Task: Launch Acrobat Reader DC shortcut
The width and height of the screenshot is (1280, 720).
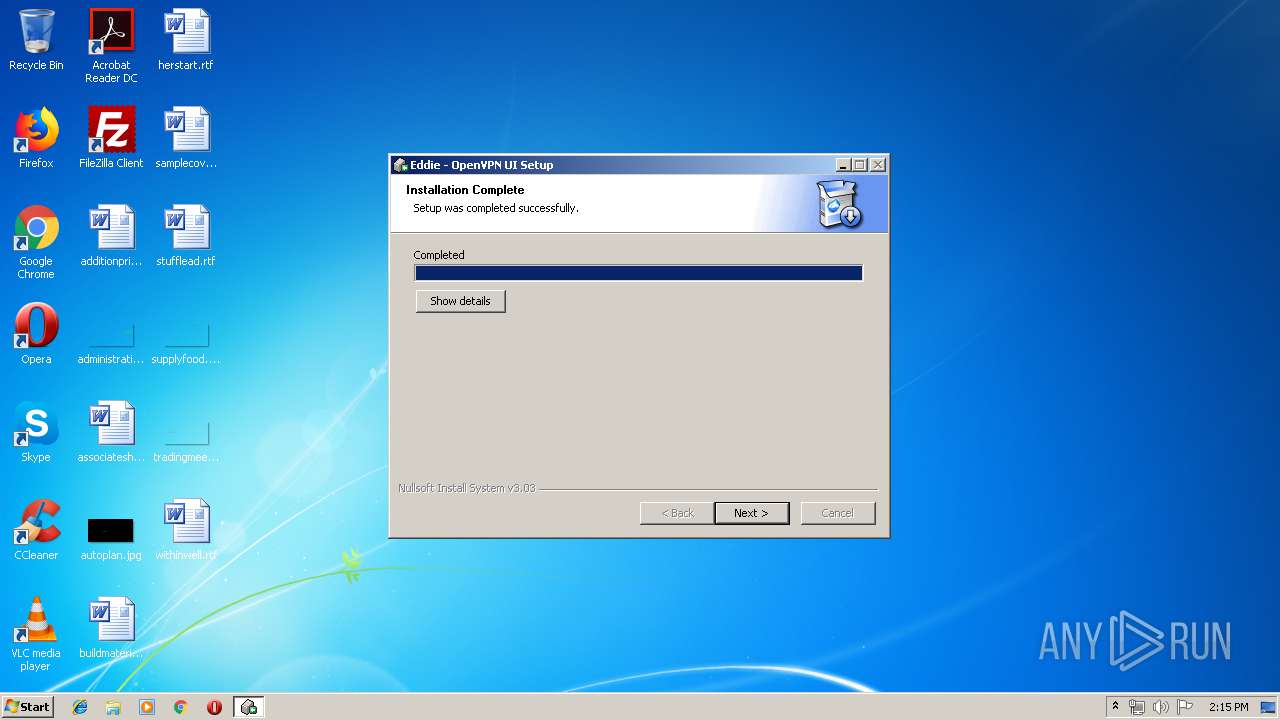Action: click(111, 46)
